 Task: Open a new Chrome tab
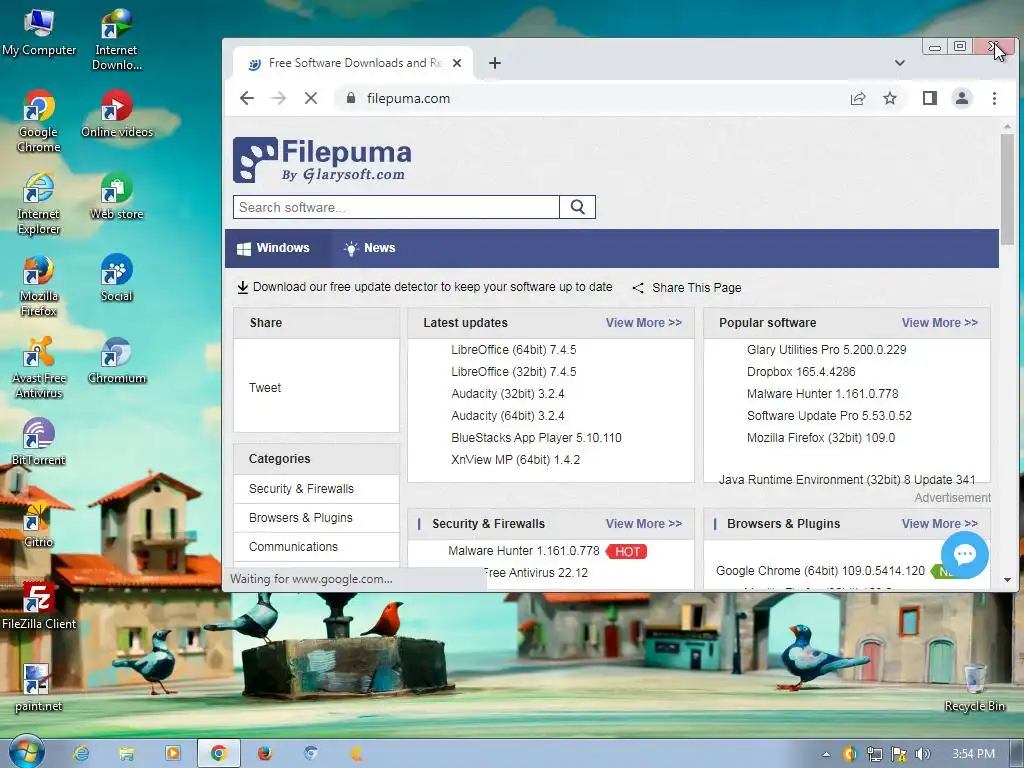click(495, 63)
